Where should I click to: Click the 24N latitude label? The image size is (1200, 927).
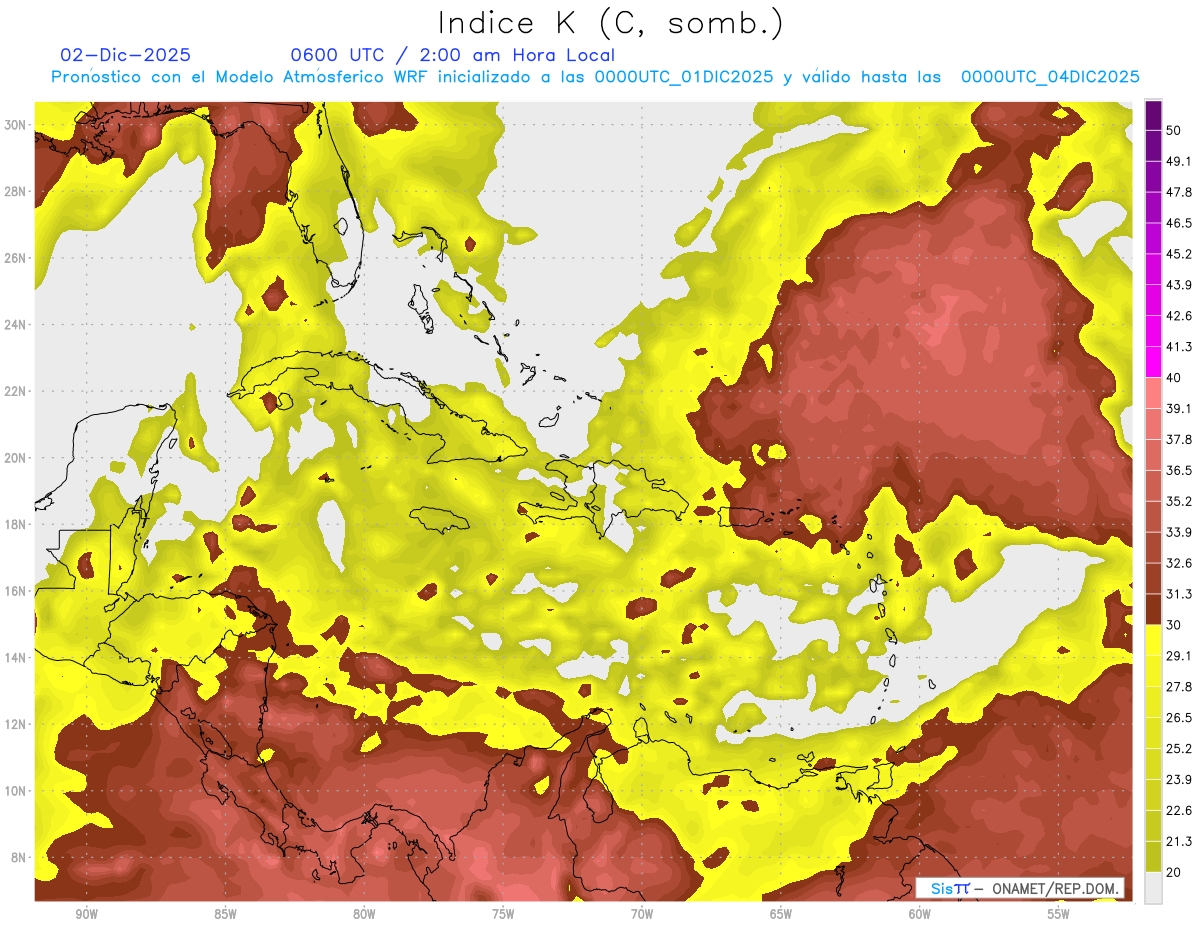(16, 325)
